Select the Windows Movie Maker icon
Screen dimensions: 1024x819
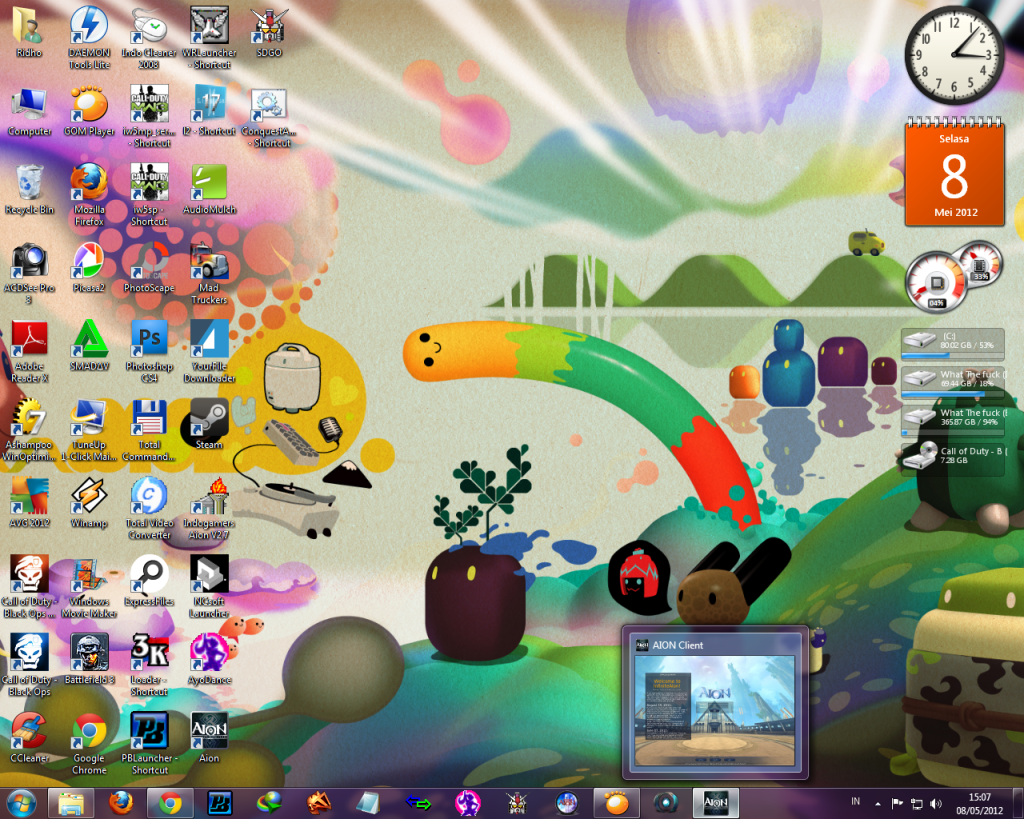(x=89, y=586)
